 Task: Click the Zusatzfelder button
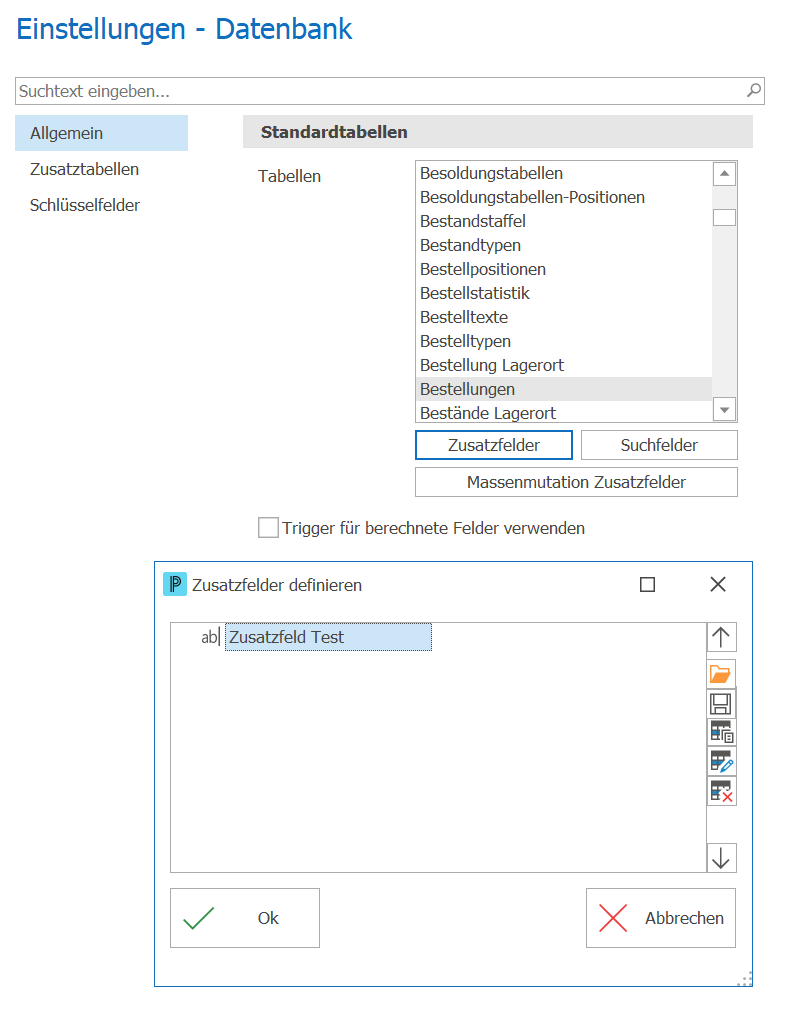pyautogui.click(x=494, y=445)
